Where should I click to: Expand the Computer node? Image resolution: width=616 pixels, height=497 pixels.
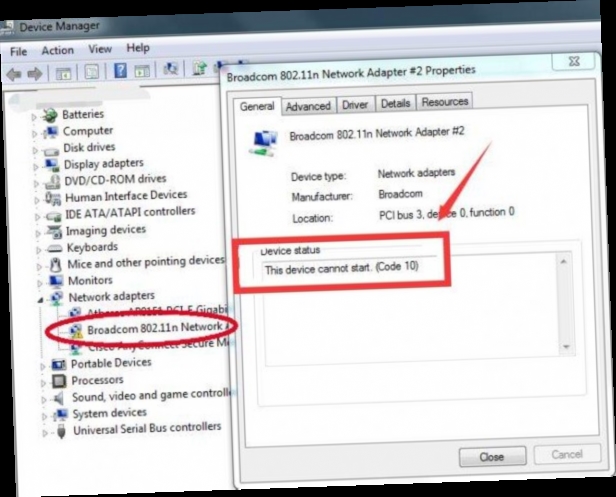pyautogui.click(x=35, y=134)
